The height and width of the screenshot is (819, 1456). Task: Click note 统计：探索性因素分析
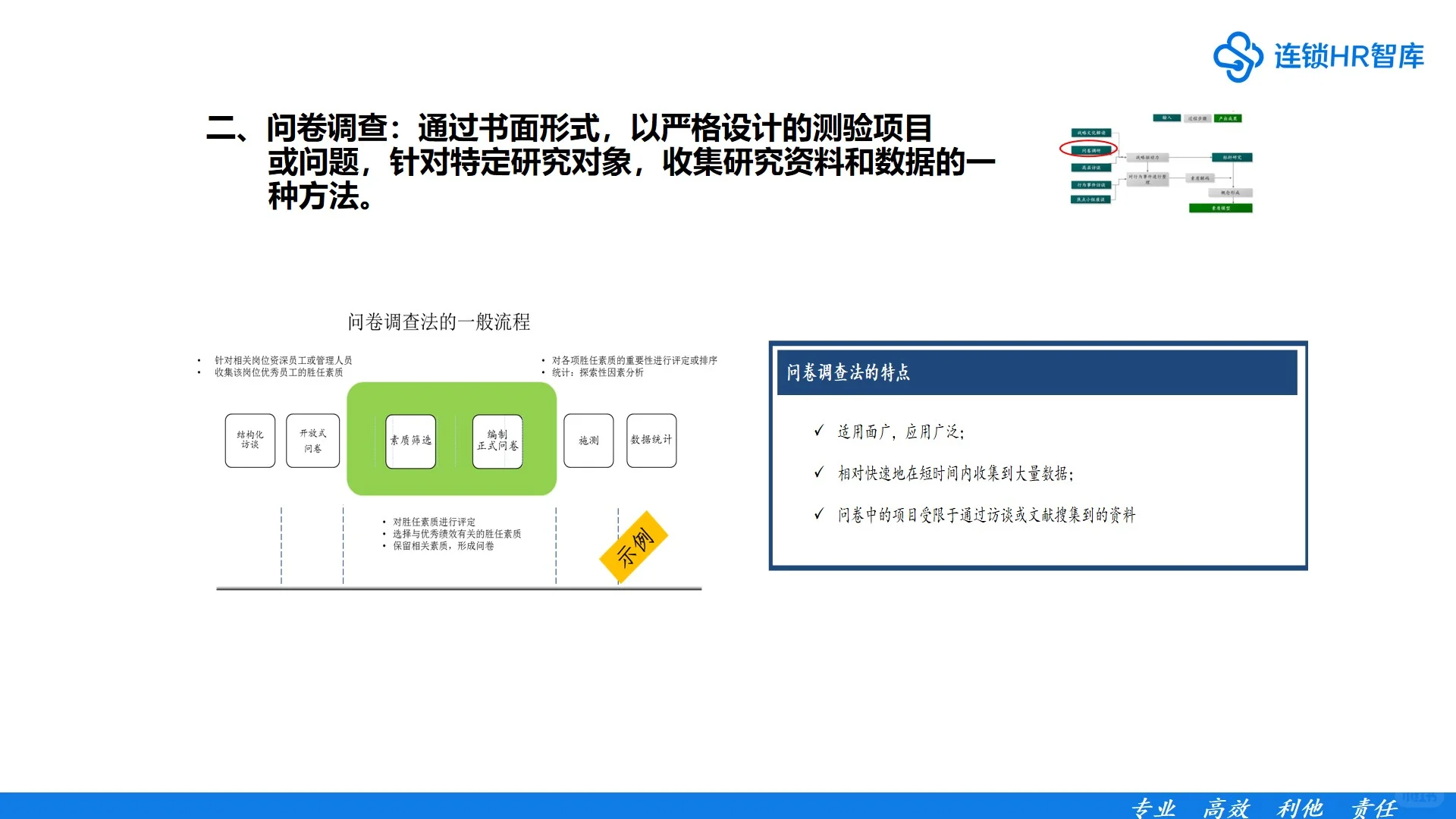pyautogui.click(x=598, y=372)
